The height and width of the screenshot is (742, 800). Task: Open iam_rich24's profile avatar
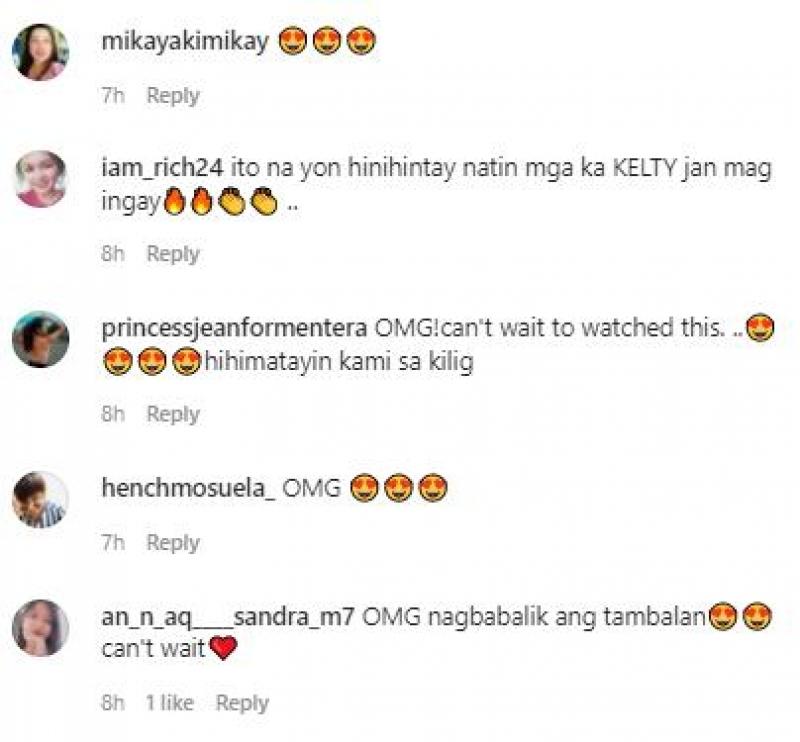tap(40, 179)
